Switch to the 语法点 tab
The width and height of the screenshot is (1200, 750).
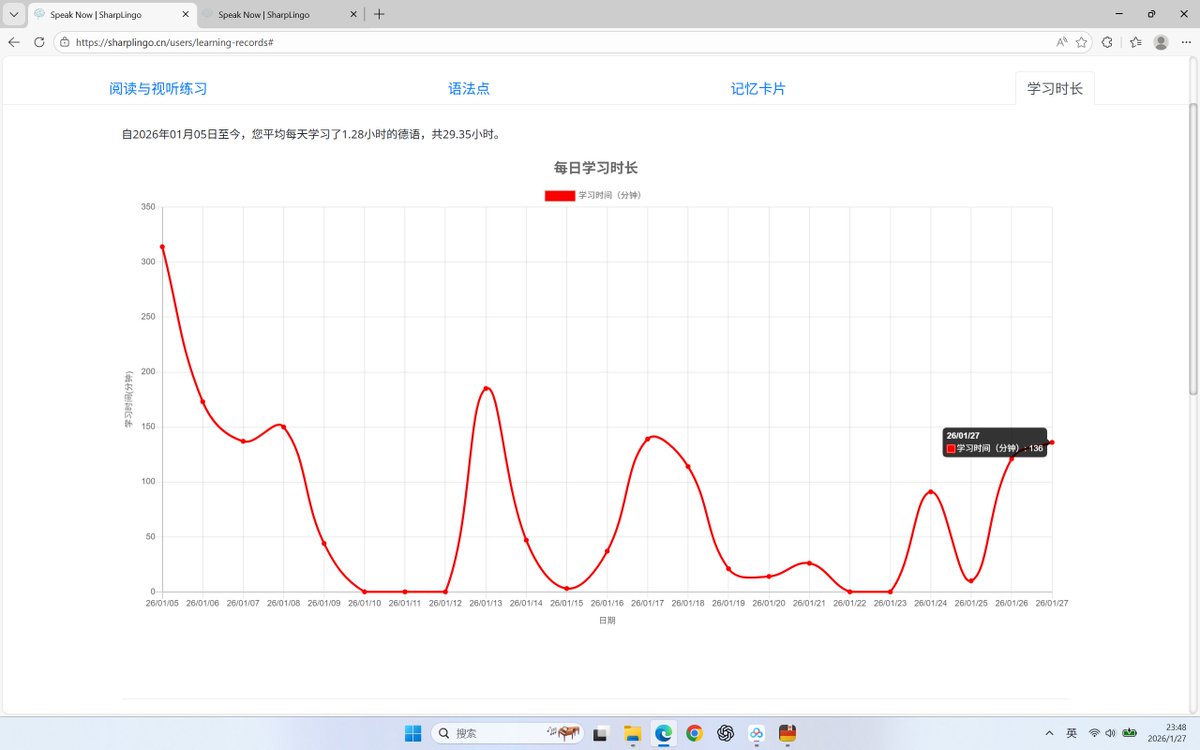(x=469, y=88)
